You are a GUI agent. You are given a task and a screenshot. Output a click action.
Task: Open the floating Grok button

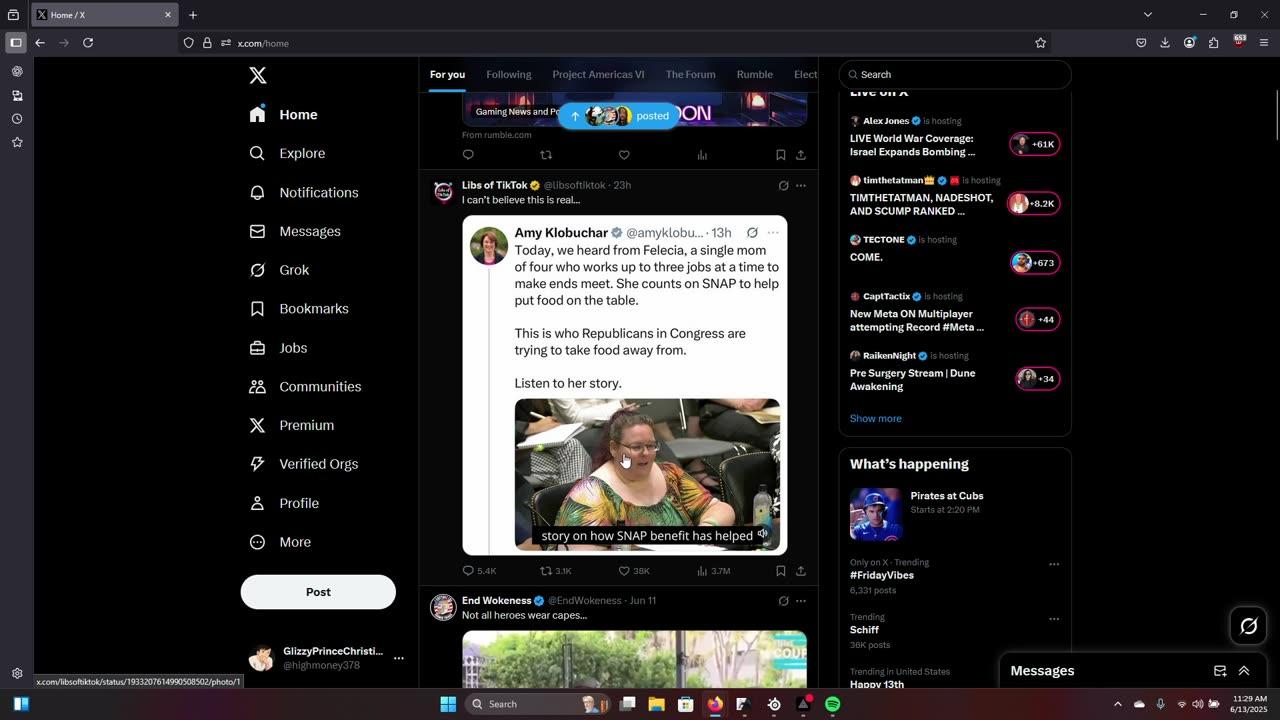(x=1249, y=626)
